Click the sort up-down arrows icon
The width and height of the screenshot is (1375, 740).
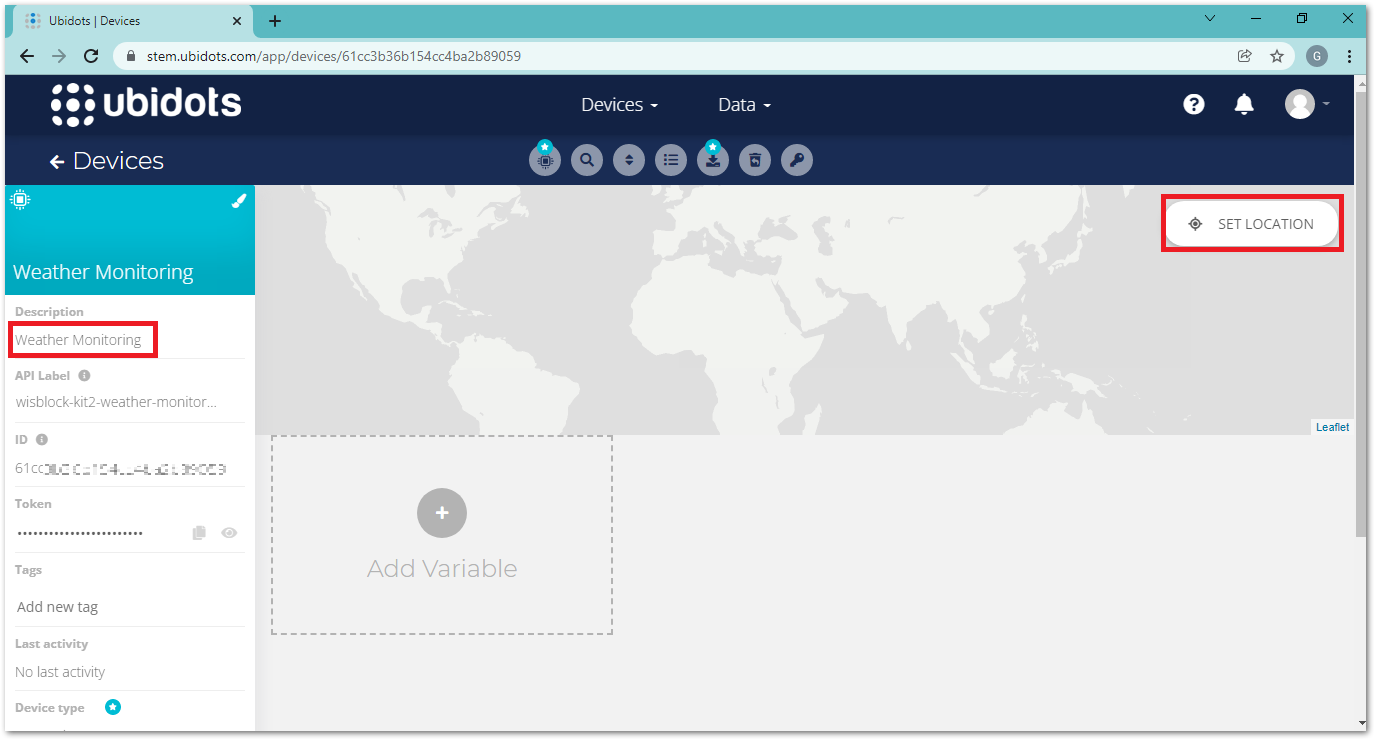click(629, 160)
